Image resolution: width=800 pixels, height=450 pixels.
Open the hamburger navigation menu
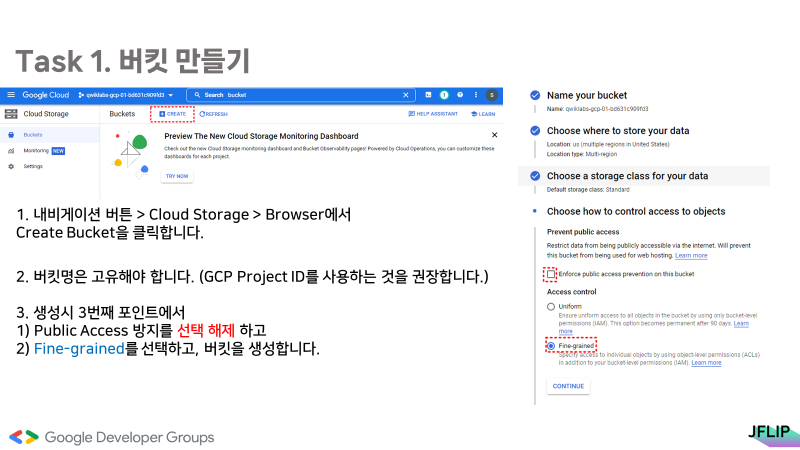[11, 95]
